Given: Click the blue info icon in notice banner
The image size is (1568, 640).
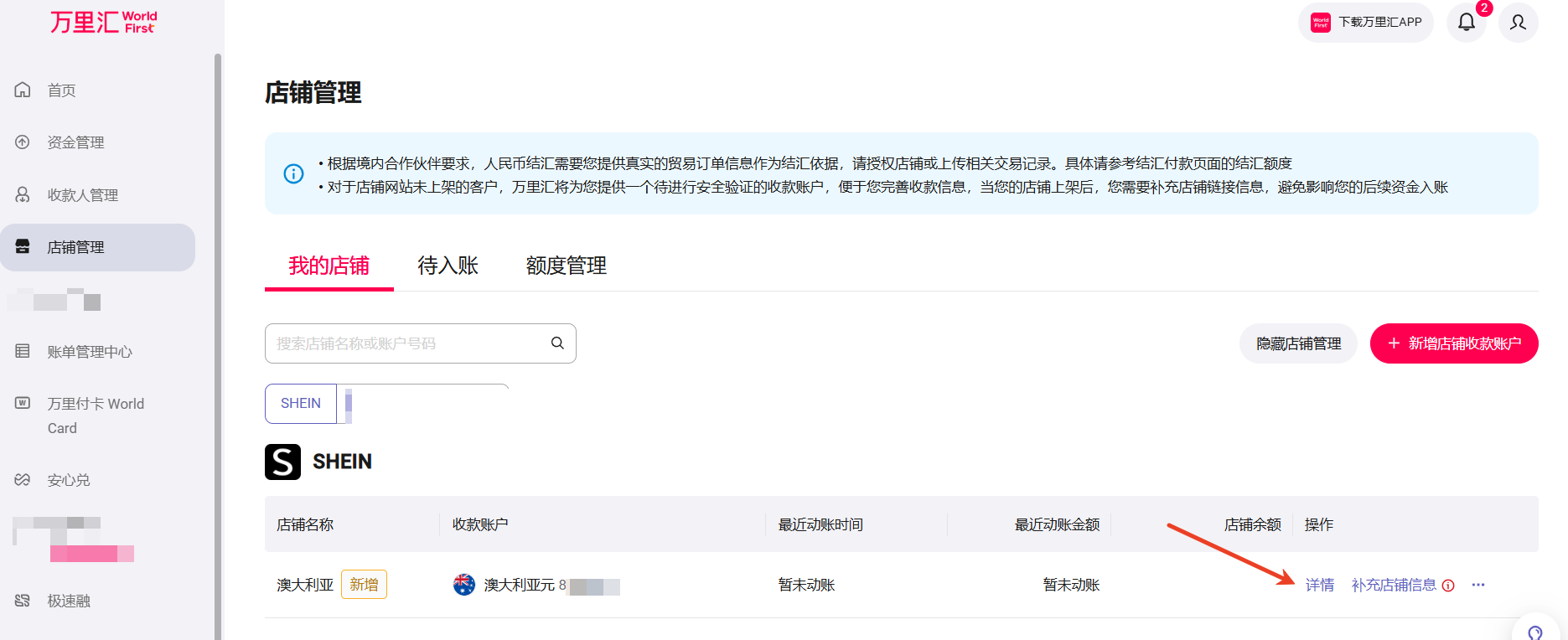Looking at the screenshot, I should [293, 174].
